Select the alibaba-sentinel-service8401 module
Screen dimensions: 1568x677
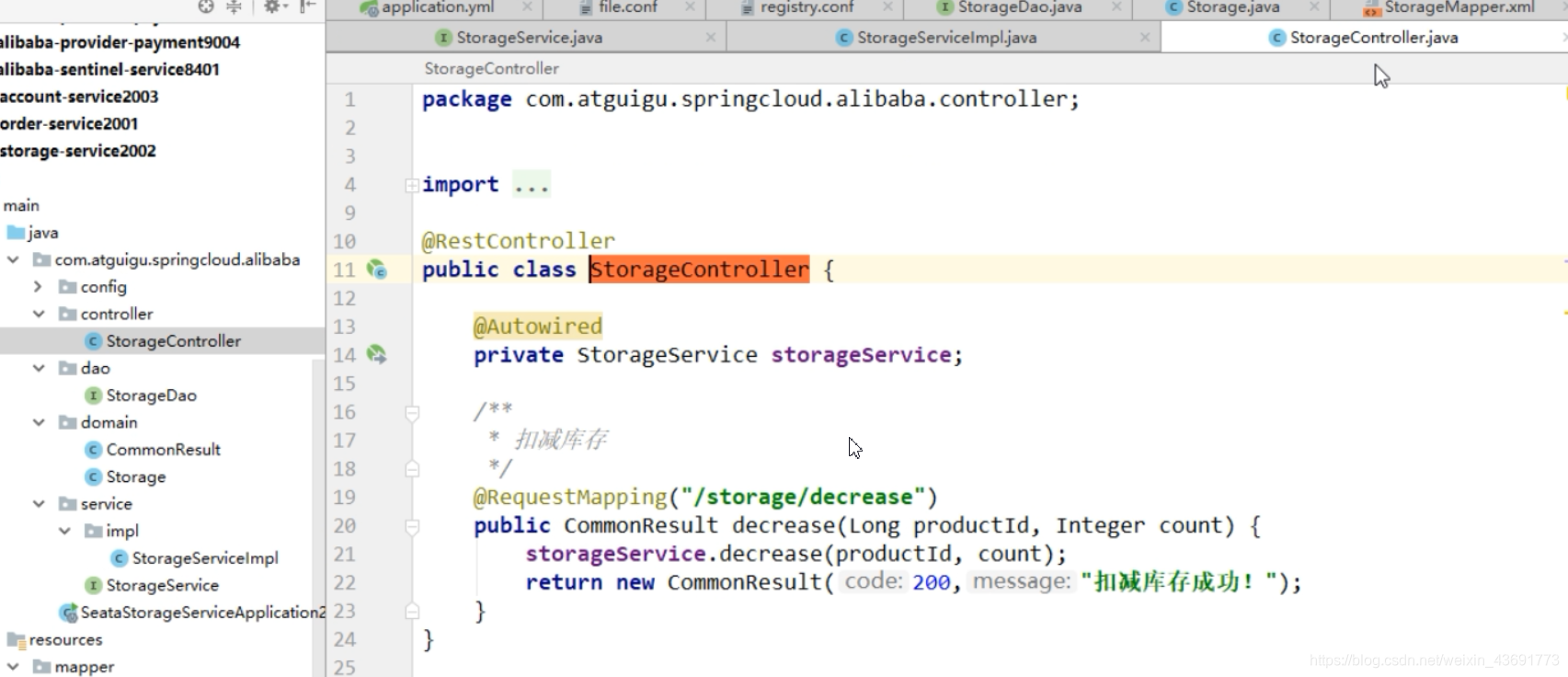[x=109, y=70]
